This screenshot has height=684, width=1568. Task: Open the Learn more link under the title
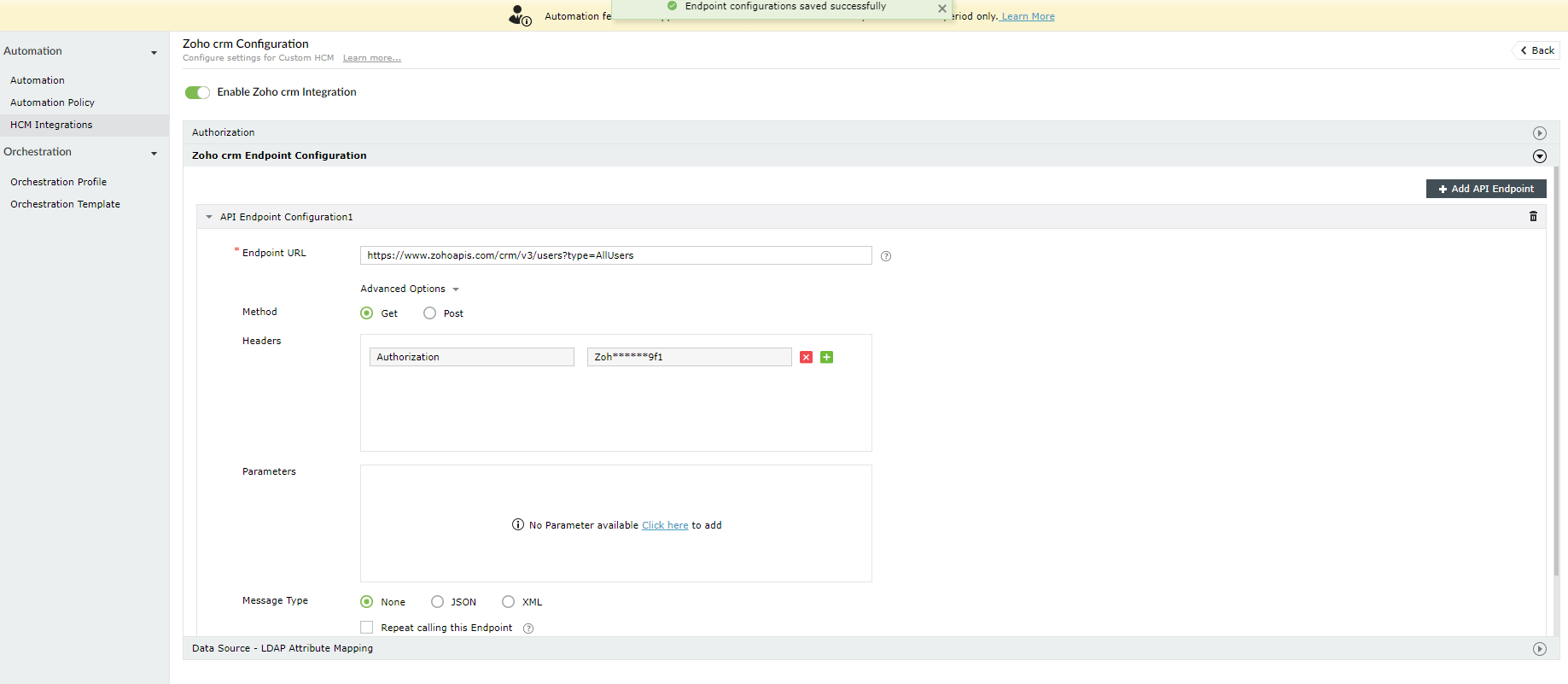[x=372, y=58]
